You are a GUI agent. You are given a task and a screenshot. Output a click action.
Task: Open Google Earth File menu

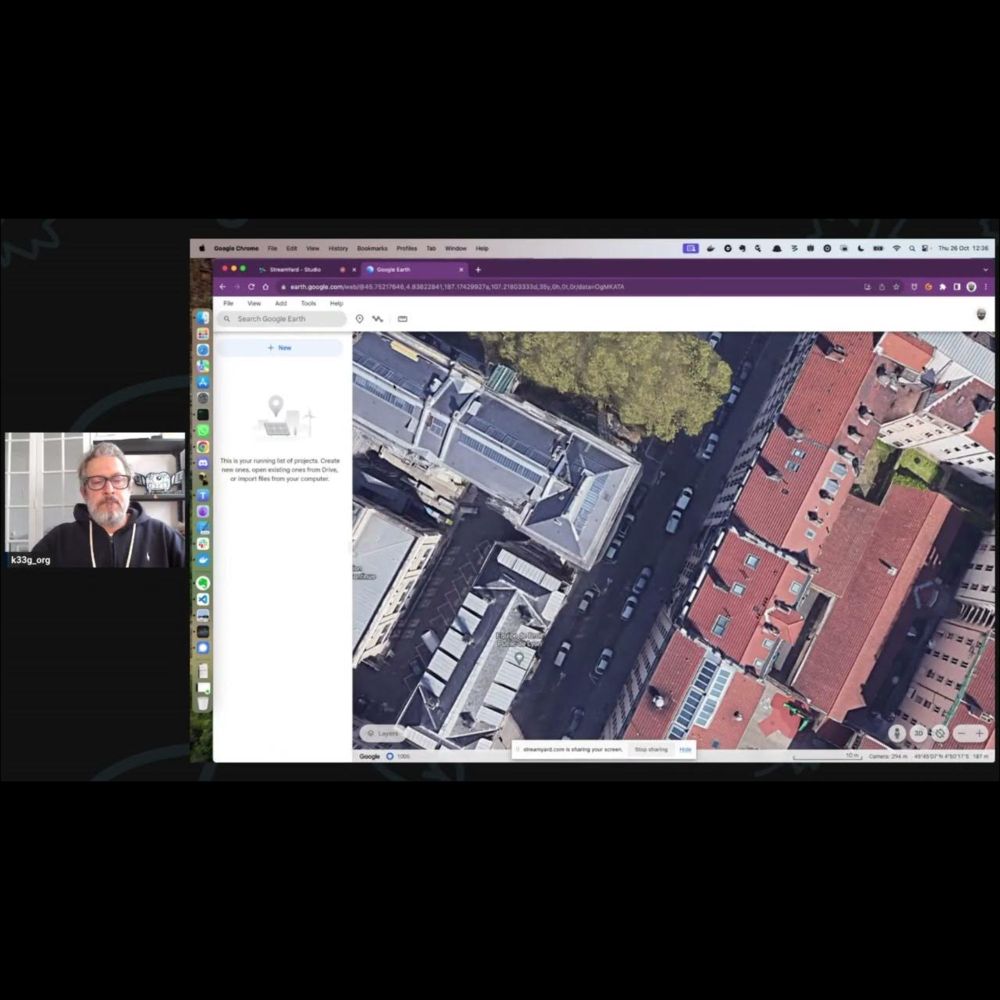tap(228, 304)
